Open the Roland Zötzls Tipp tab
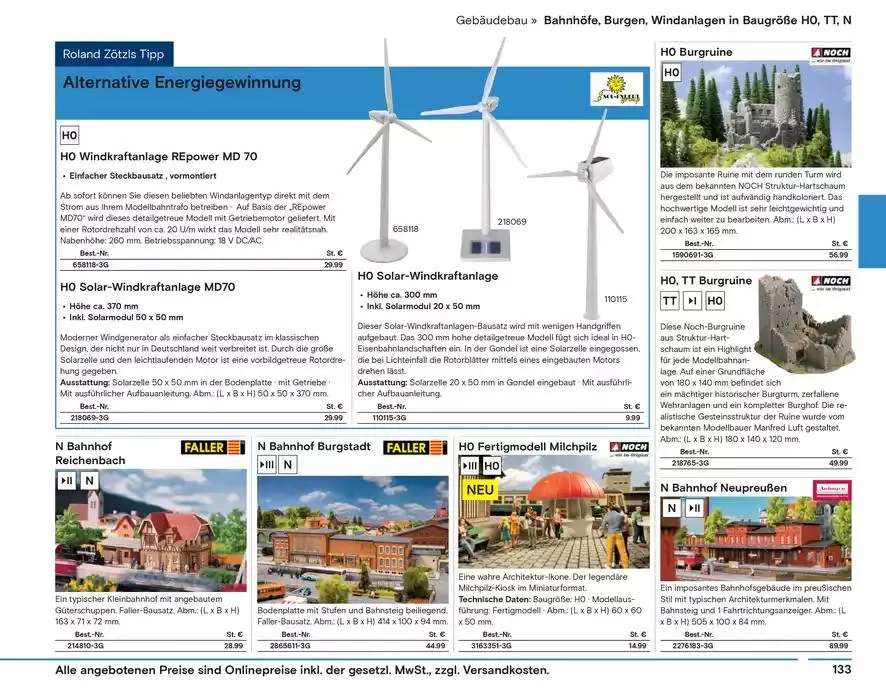This screenshot has width=886, height=700. (x=117, y=55)
